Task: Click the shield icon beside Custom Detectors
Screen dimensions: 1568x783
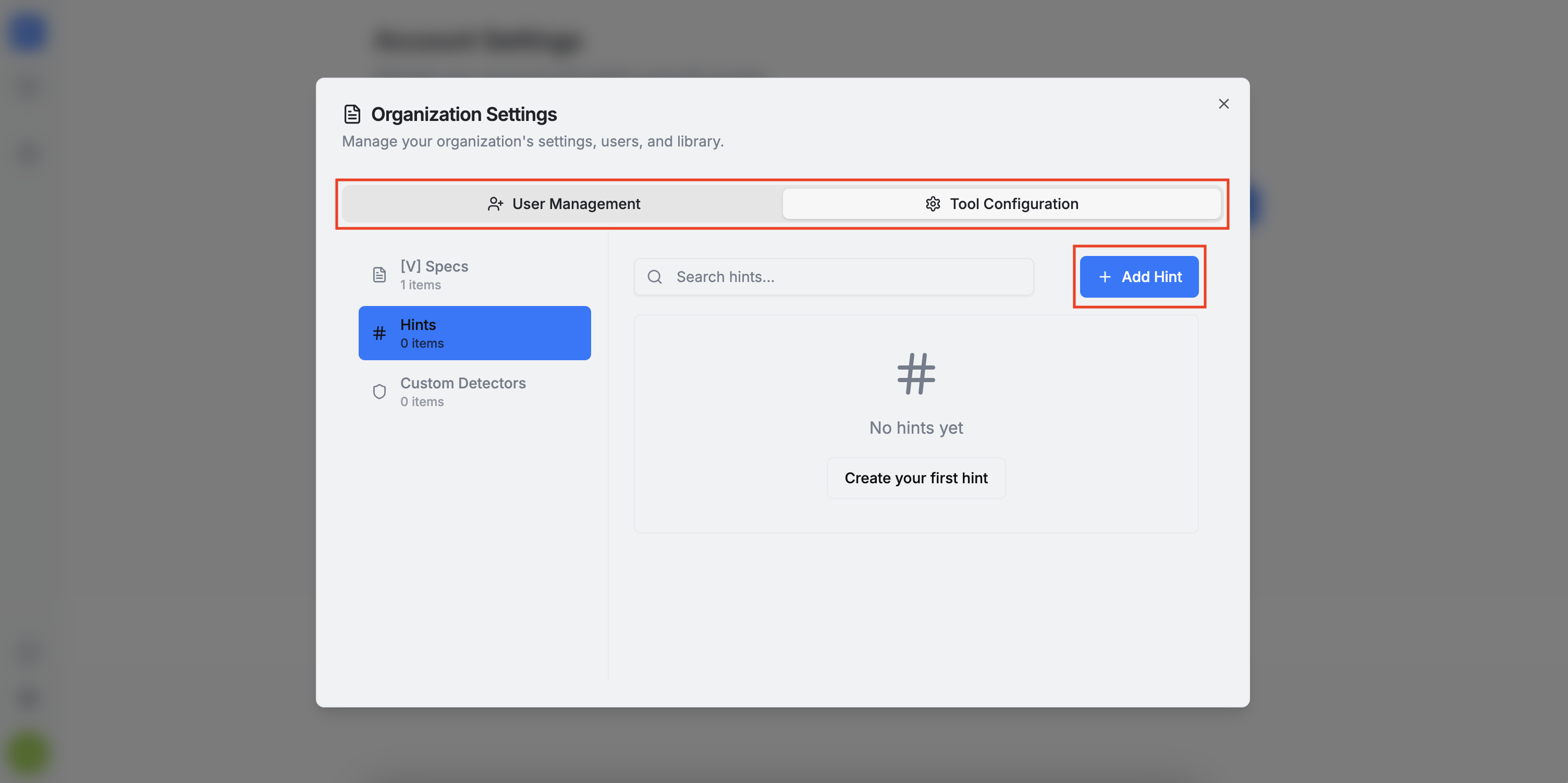Action: point(379,391)
